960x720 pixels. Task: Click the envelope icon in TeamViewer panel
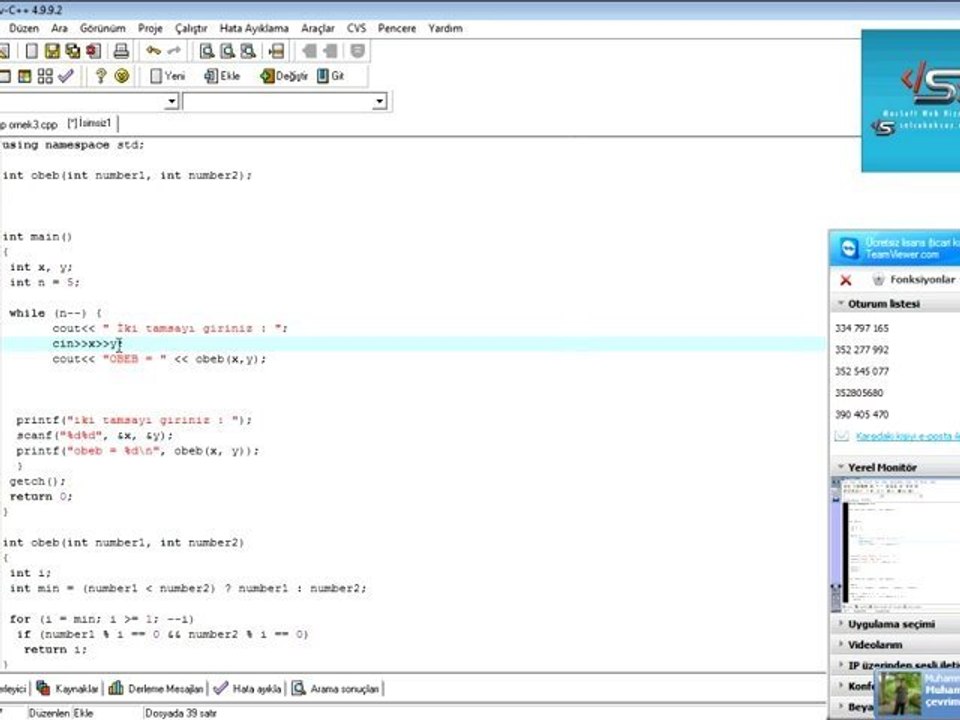coord(842,436)
